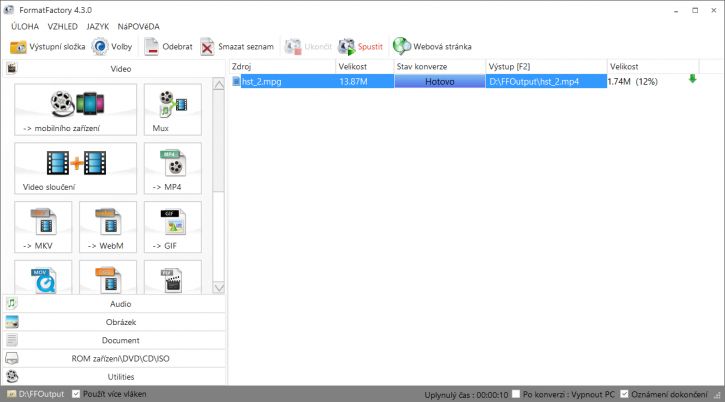Expand the Obrázek category

click(115, 322)
